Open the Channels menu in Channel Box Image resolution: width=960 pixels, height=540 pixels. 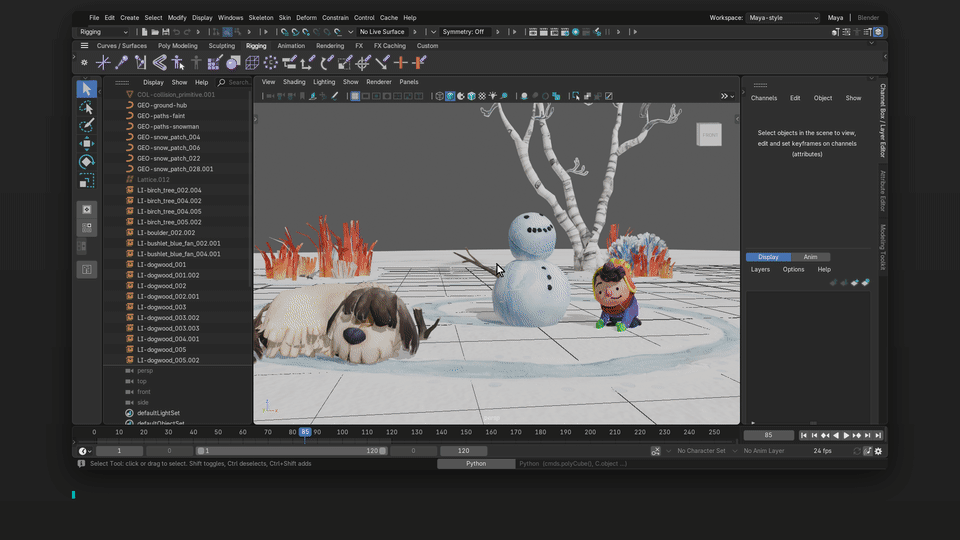pos(763,98)
